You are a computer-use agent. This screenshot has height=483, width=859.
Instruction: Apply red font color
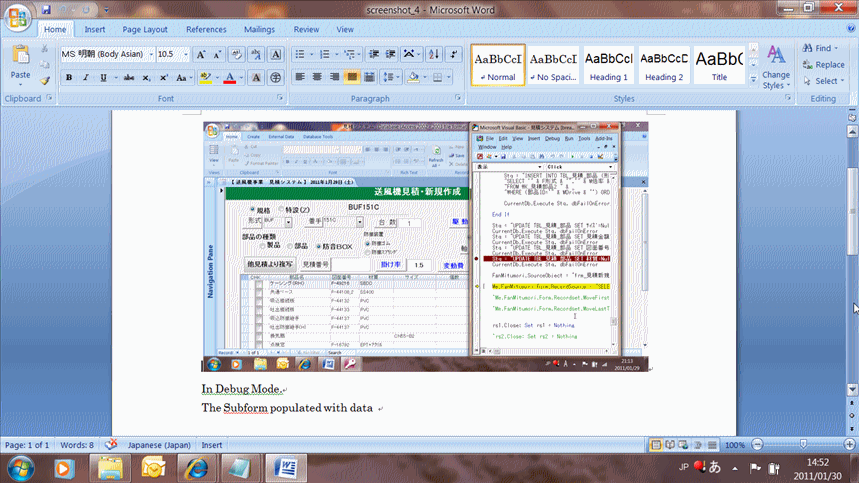click(x=230, y=78)
